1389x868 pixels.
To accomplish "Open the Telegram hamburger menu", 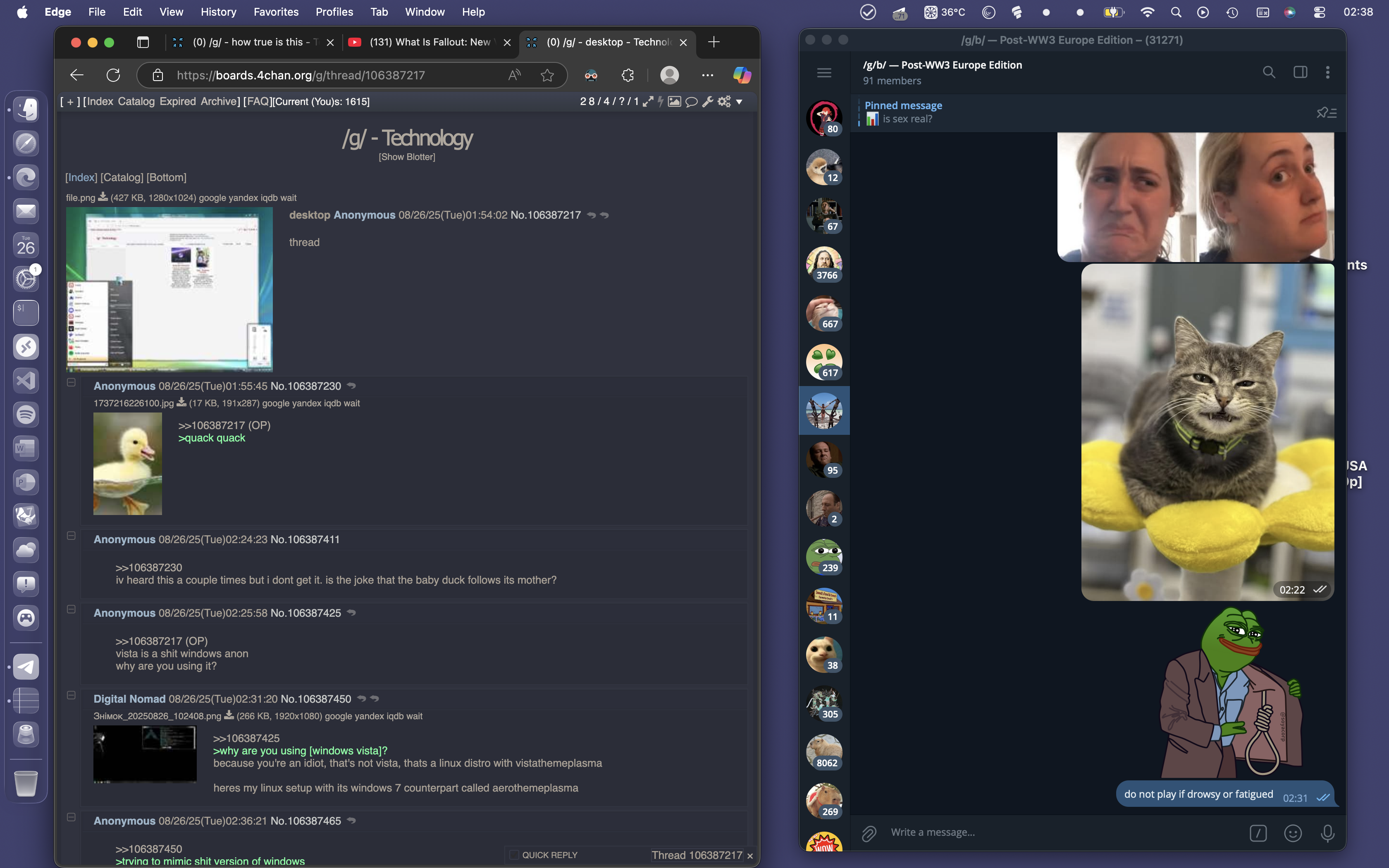I will click(824, 73).
